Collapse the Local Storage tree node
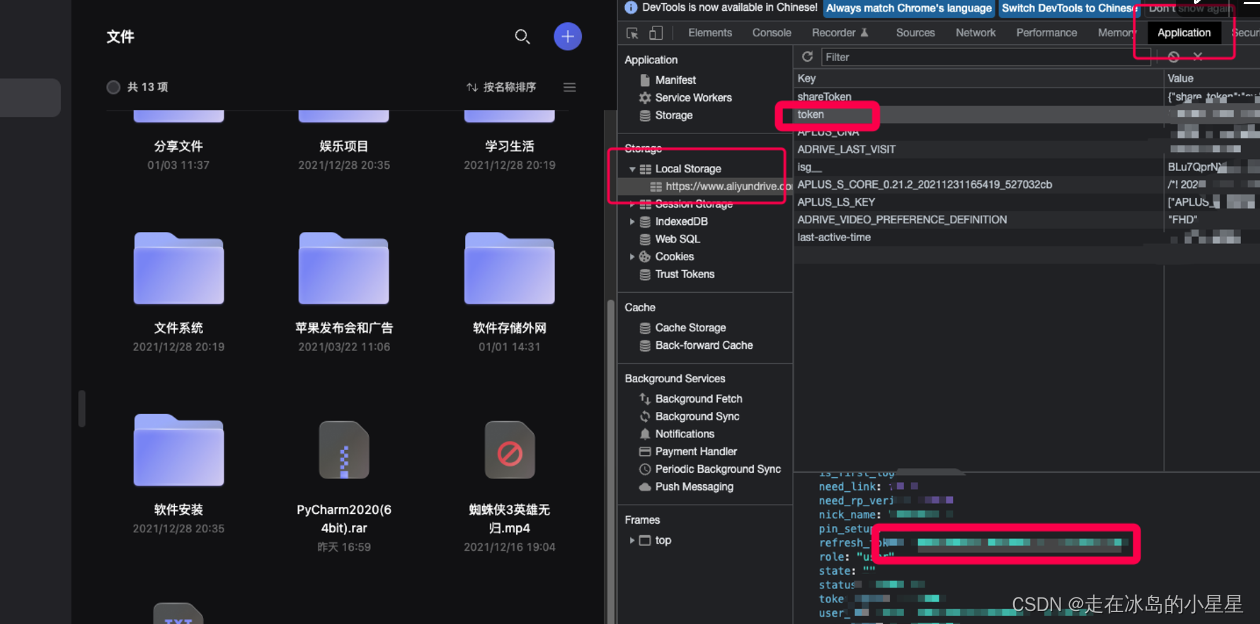 [632, 169]
